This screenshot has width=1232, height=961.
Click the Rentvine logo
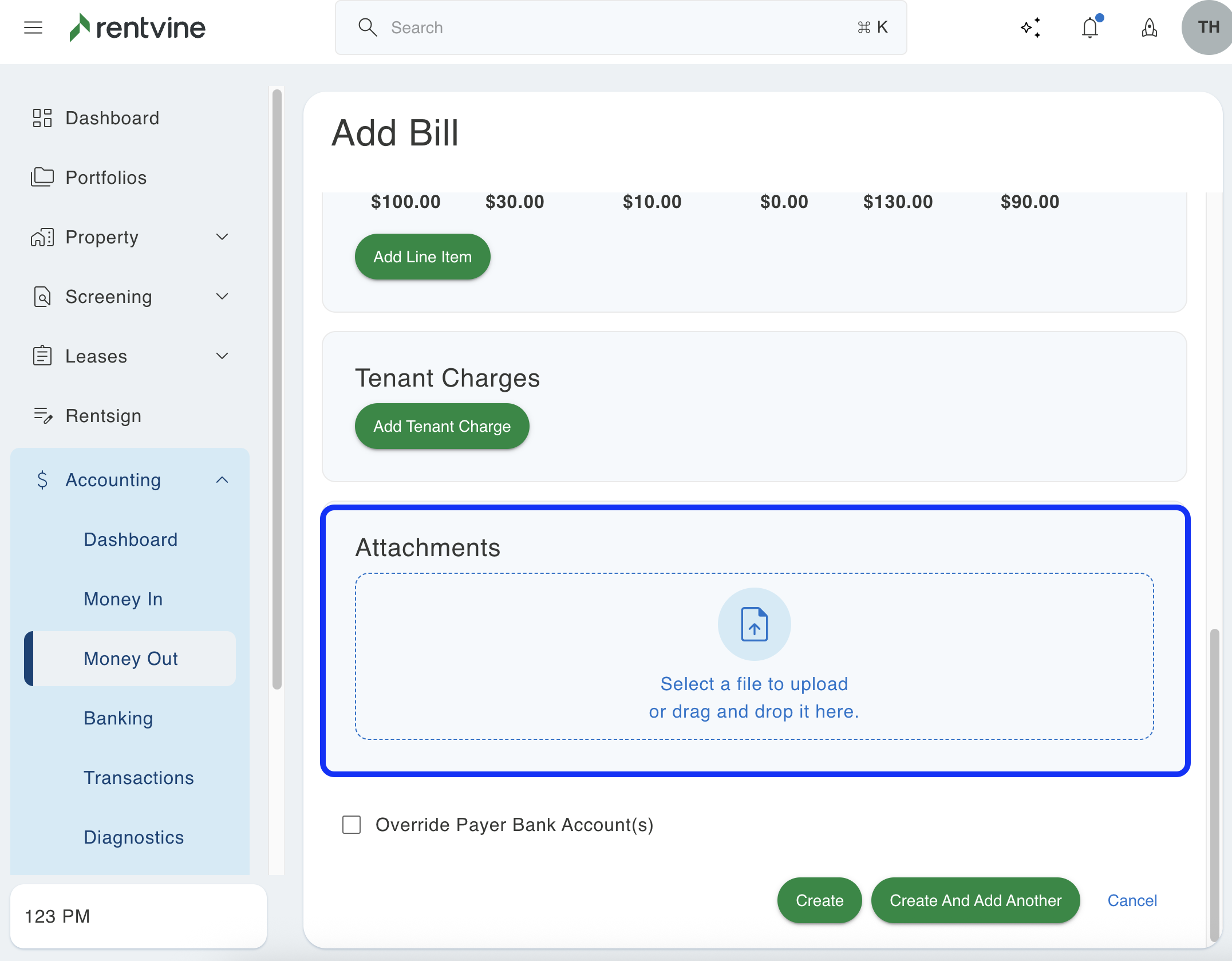pyautogui.click(x=137, y=27)
